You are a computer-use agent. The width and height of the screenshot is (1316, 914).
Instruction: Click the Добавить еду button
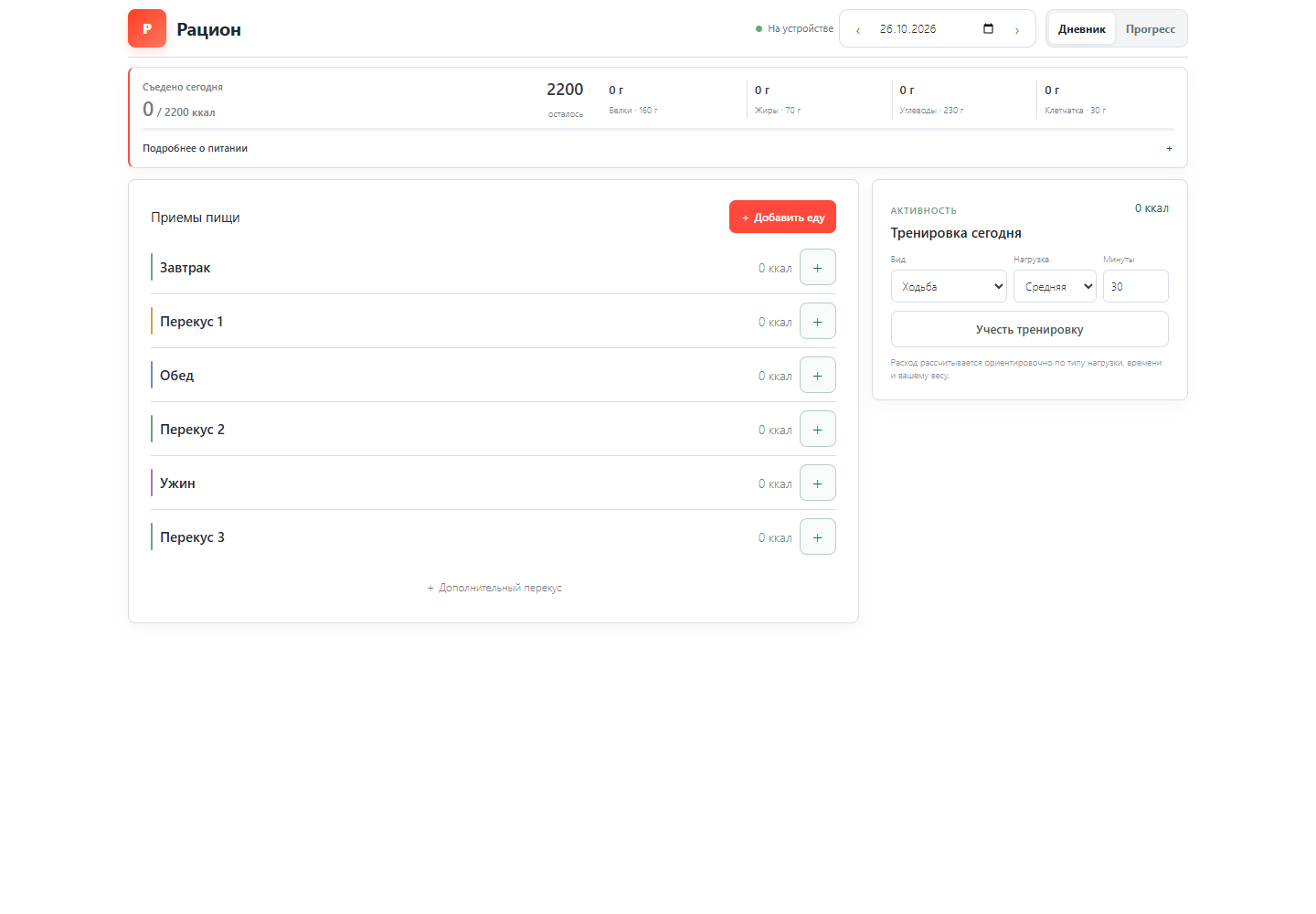click(x=782, y=217)
